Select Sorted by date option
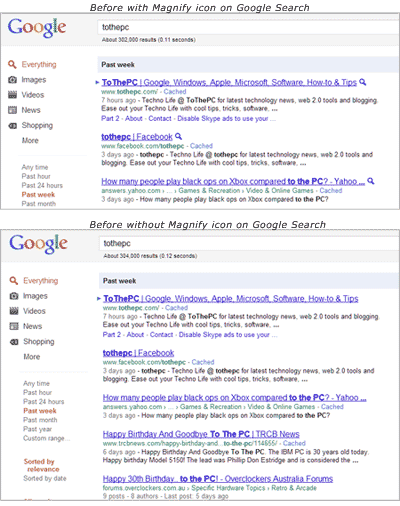Viewport: 400px width, 506px height. pyautogui.click(x=45, y=478)
